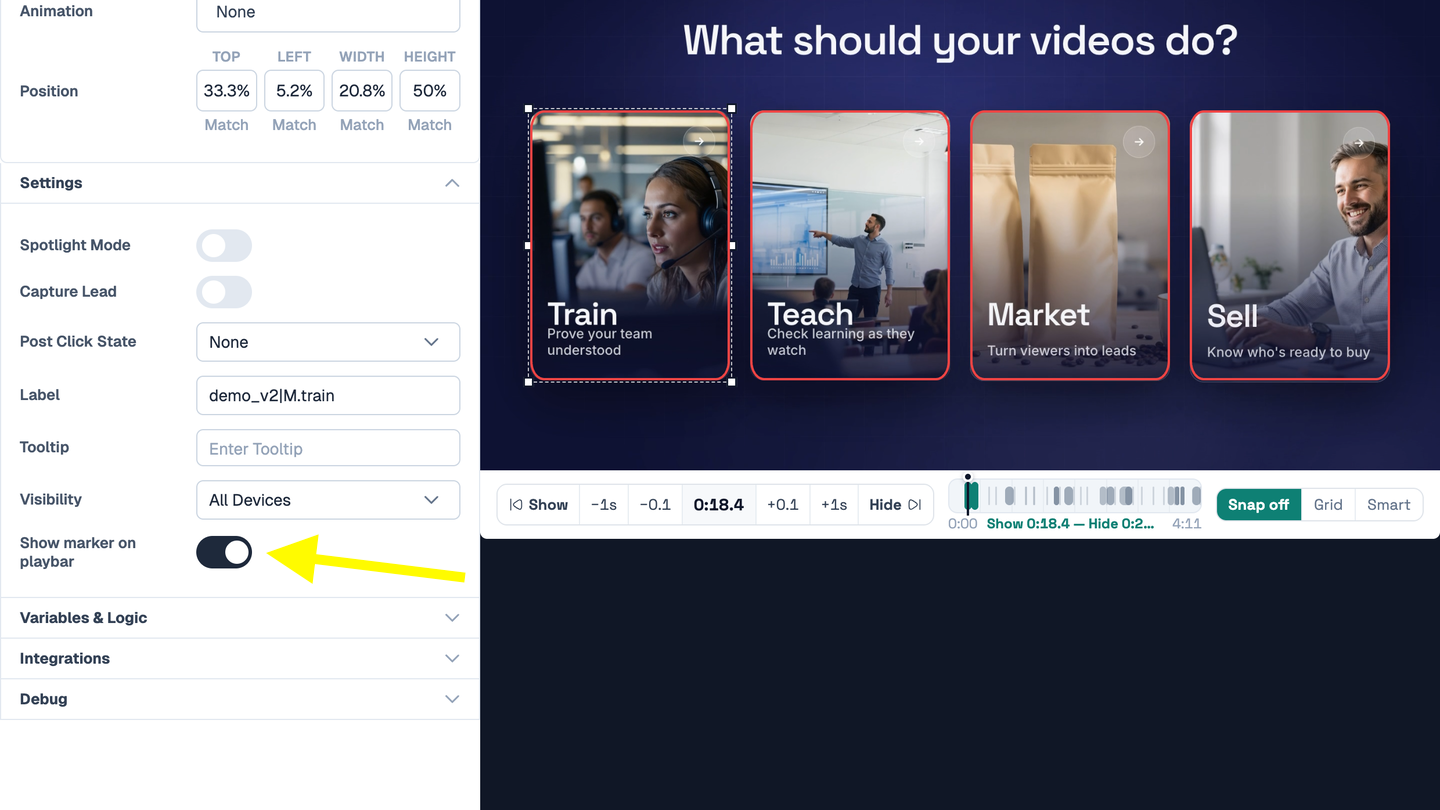The width and height of the screenshot is (1440, 810).
Task: Select the Grid snap option
Action: click(1328, 505)
